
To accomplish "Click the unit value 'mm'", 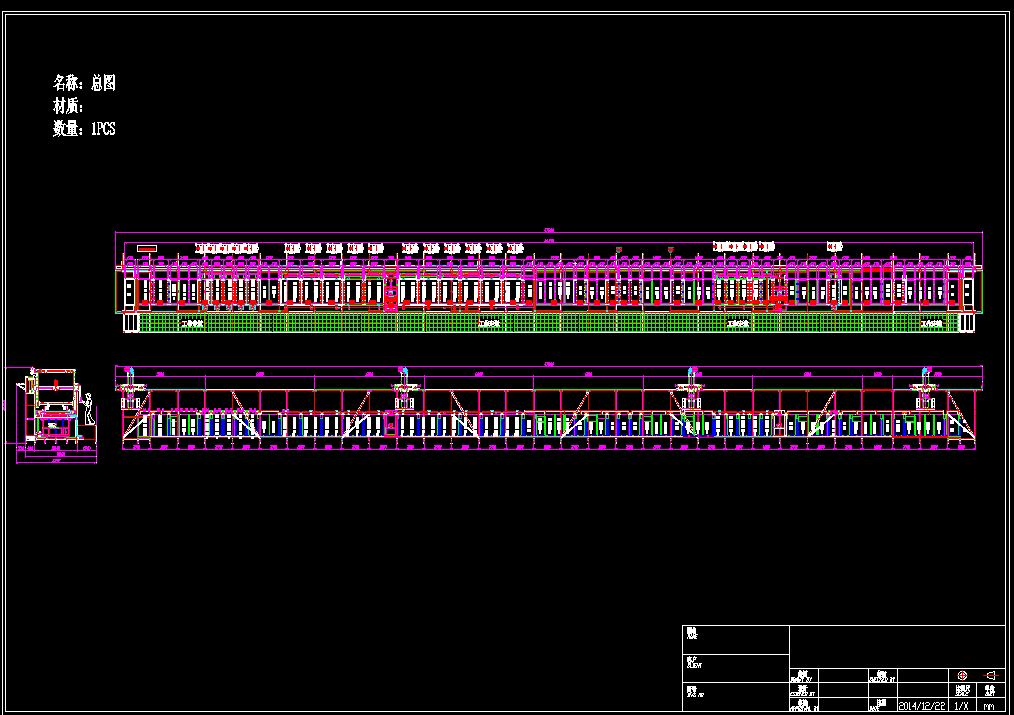I will pos(989,707).
